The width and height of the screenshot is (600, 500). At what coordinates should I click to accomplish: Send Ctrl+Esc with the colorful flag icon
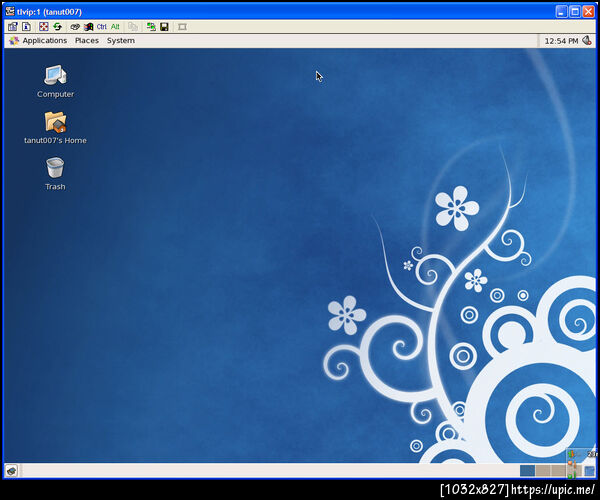[89, 27]
